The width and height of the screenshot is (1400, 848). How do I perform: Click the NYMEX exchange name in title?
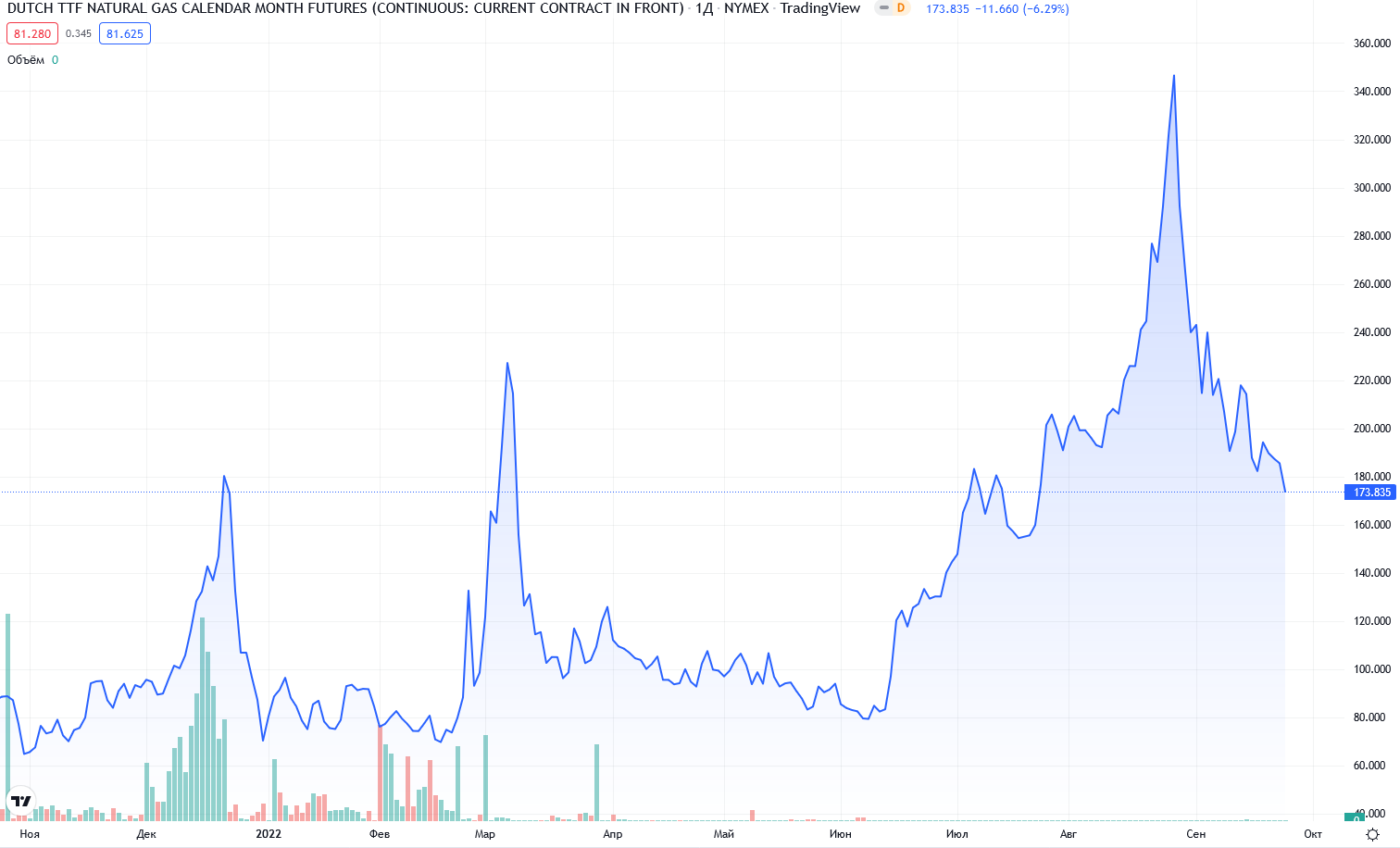(746, 8)
